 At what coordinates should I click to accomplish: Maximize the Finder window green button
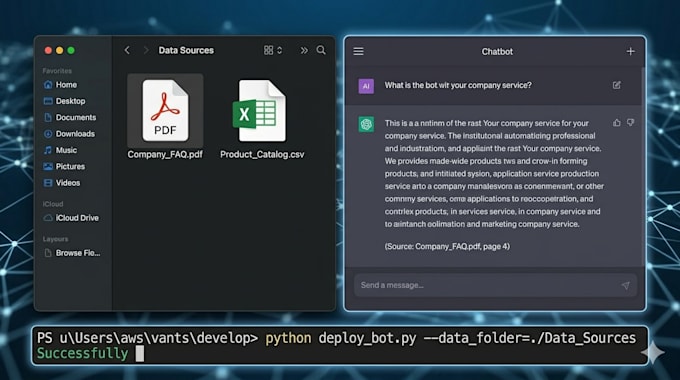[71, 50]
